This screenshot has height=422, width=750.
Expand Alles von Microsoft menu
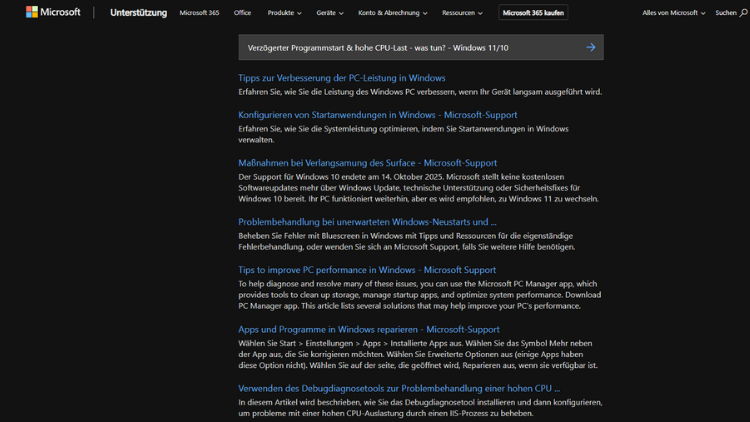673,13
